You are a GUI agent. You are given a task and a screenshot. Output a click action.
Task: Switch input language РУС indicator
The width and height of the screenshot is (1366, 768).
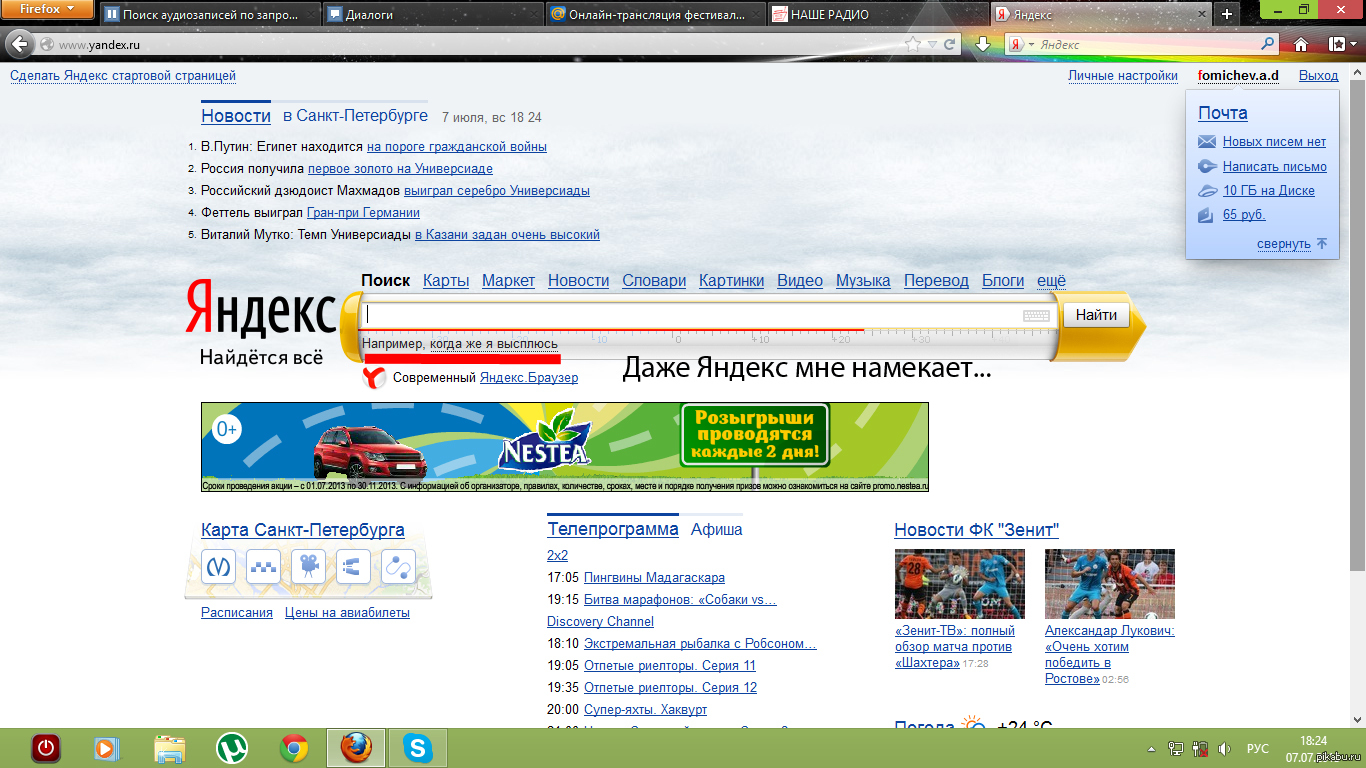coord(1258,748)
